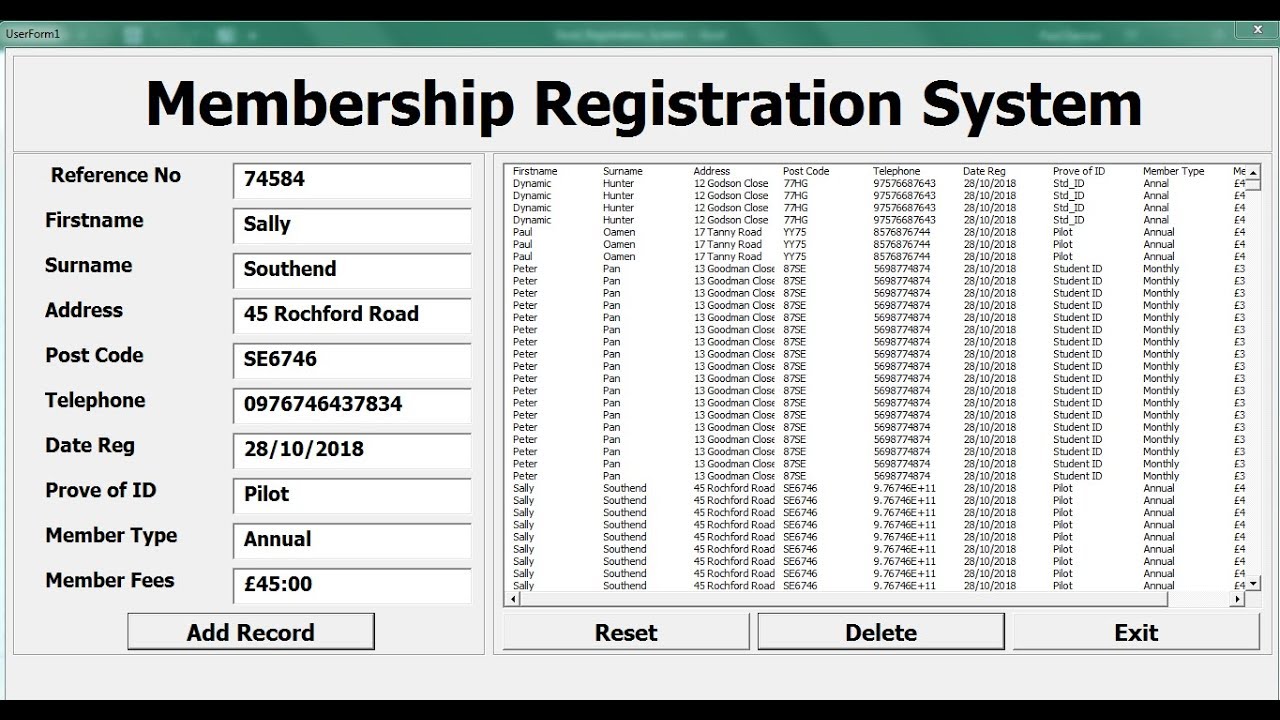
Task: Click the Surname label beside Southend
Action: [x=88, y=265]
